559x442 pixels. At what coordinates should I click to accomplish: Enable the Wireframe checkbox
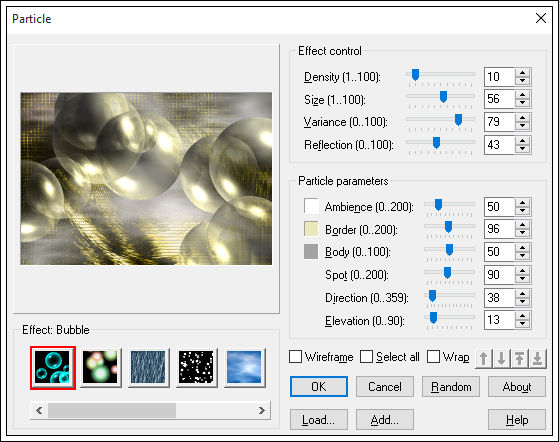click(296, 356)
